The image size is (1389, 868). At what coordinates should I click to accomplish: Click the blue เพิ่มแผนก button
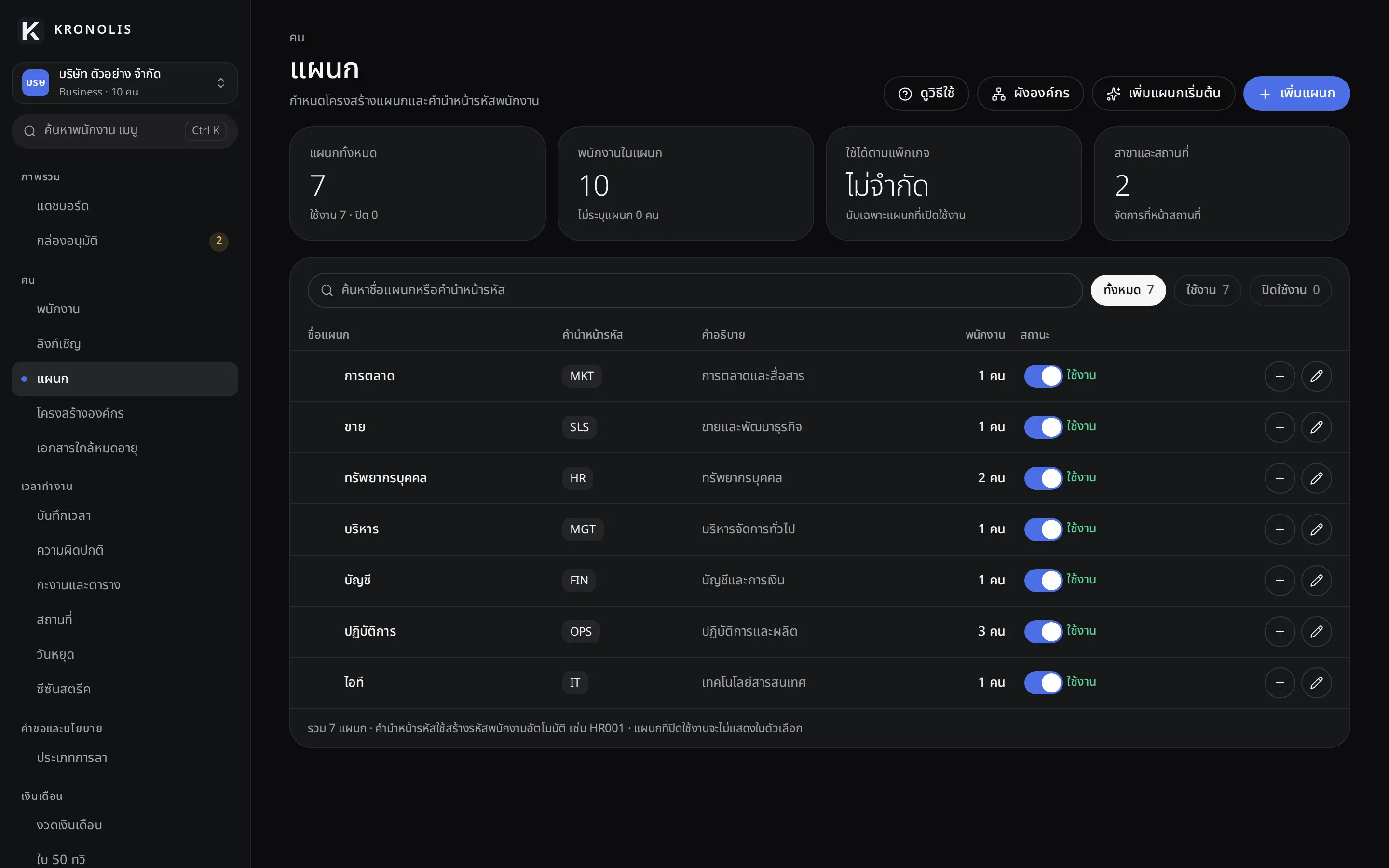[x=1296, y=94]
